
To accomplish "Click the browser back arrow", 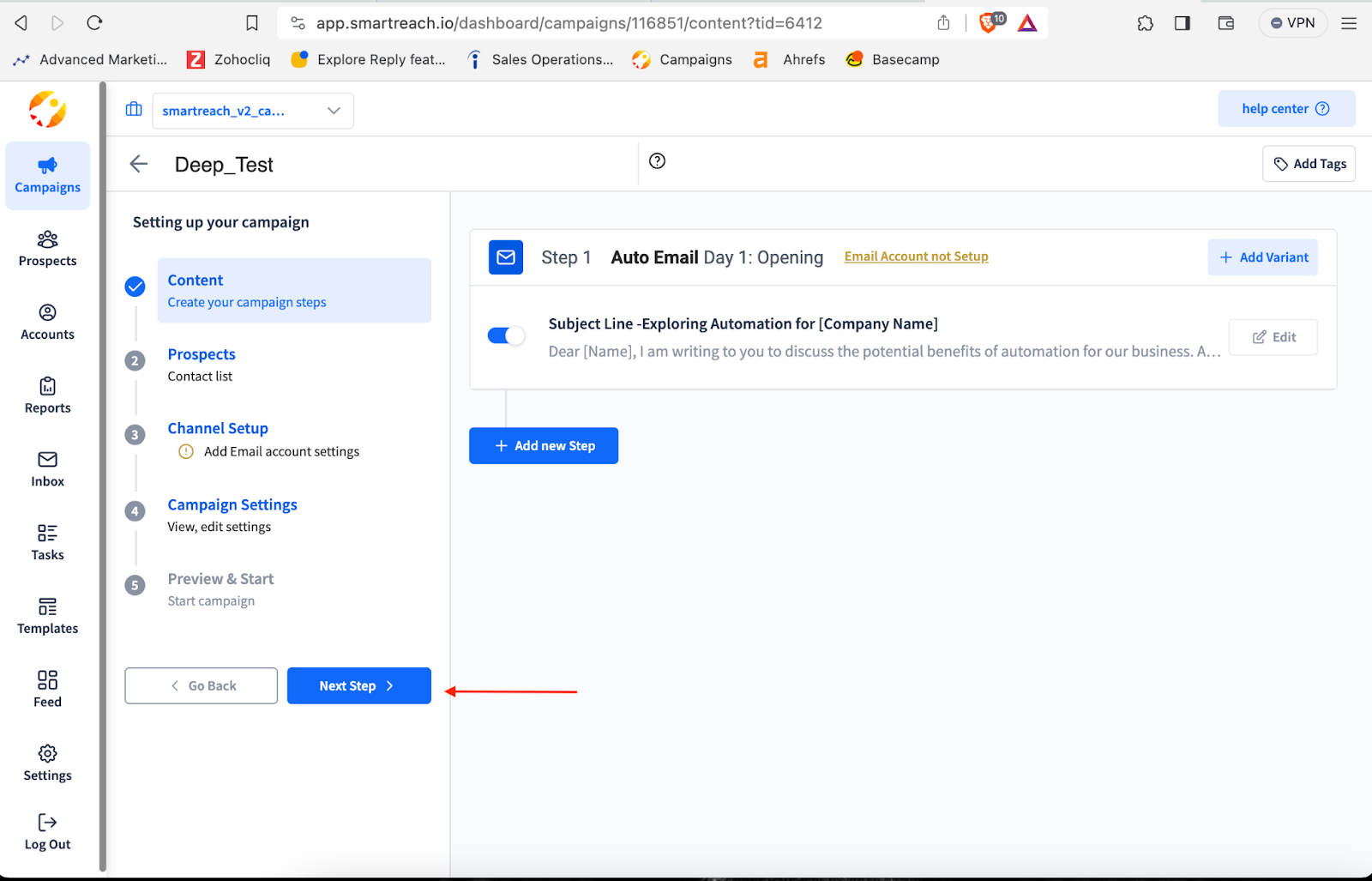I will tap(21, 23).
